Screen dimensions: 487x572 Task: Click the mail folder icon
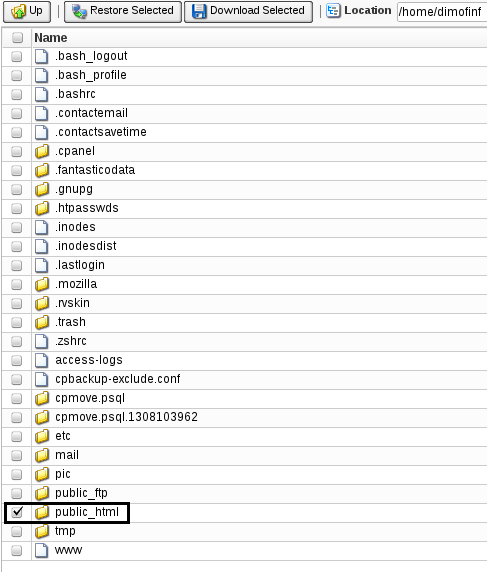click(42, 455)
